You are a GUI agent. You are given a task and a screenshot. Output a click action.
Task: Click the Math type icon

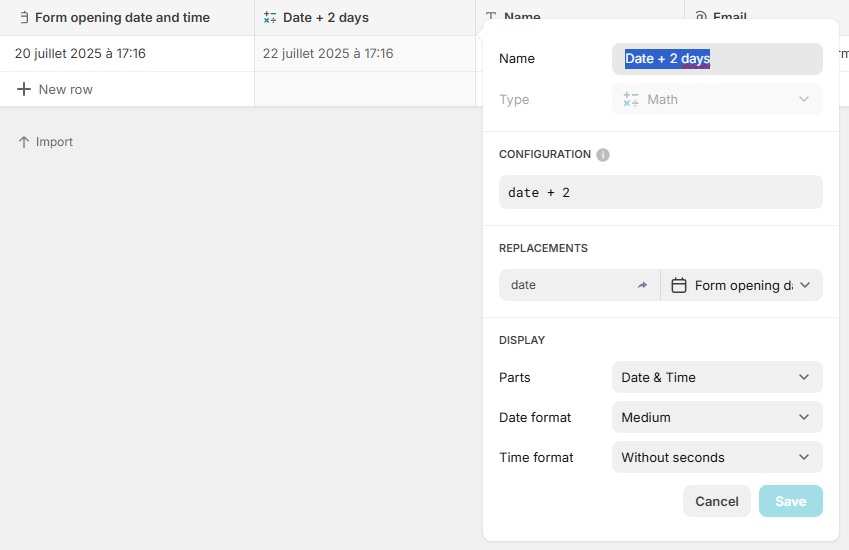pos(631,99)
